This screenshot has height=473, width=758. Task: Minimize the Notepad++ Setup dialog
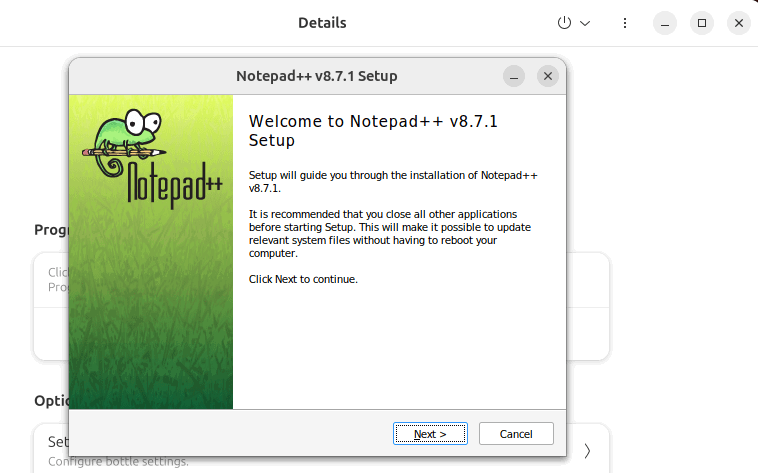click(x=514, y=76)
